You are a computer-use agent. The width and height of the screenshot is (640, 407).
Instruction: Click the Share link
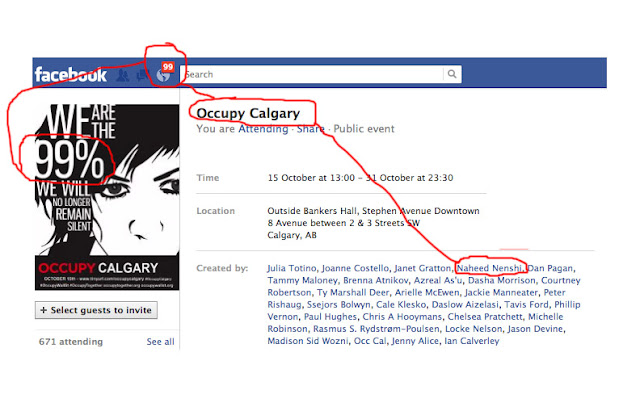[x=310, y=129]
